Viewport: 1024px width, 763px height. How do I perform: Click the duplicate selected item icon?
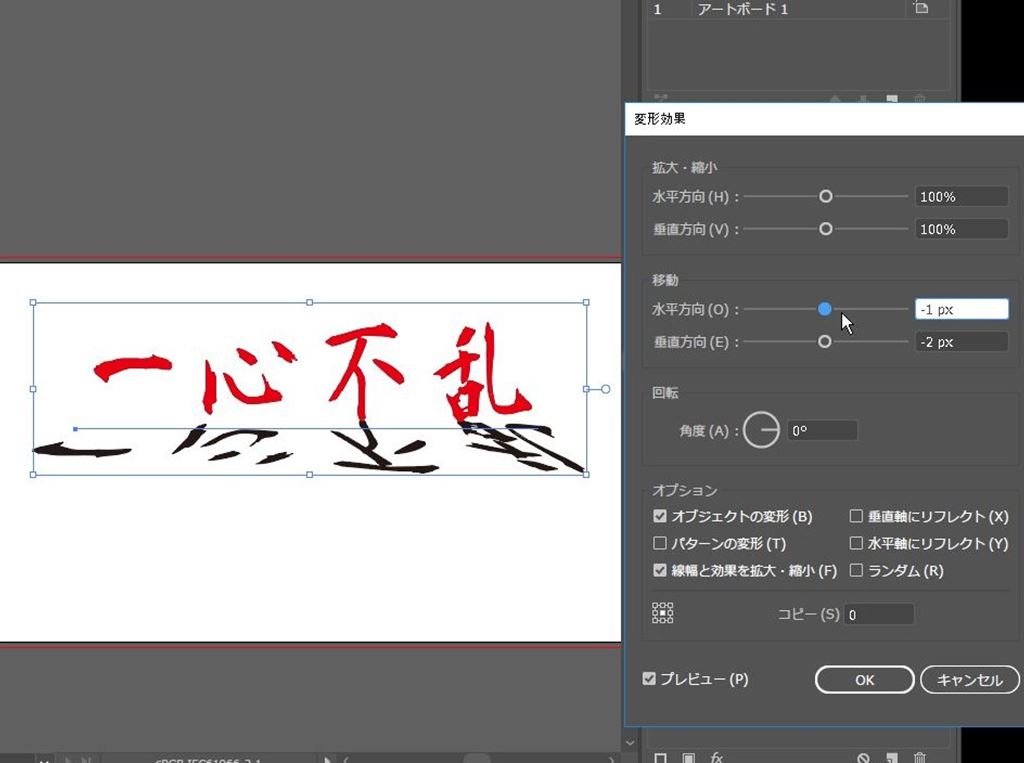coord(892,757)
